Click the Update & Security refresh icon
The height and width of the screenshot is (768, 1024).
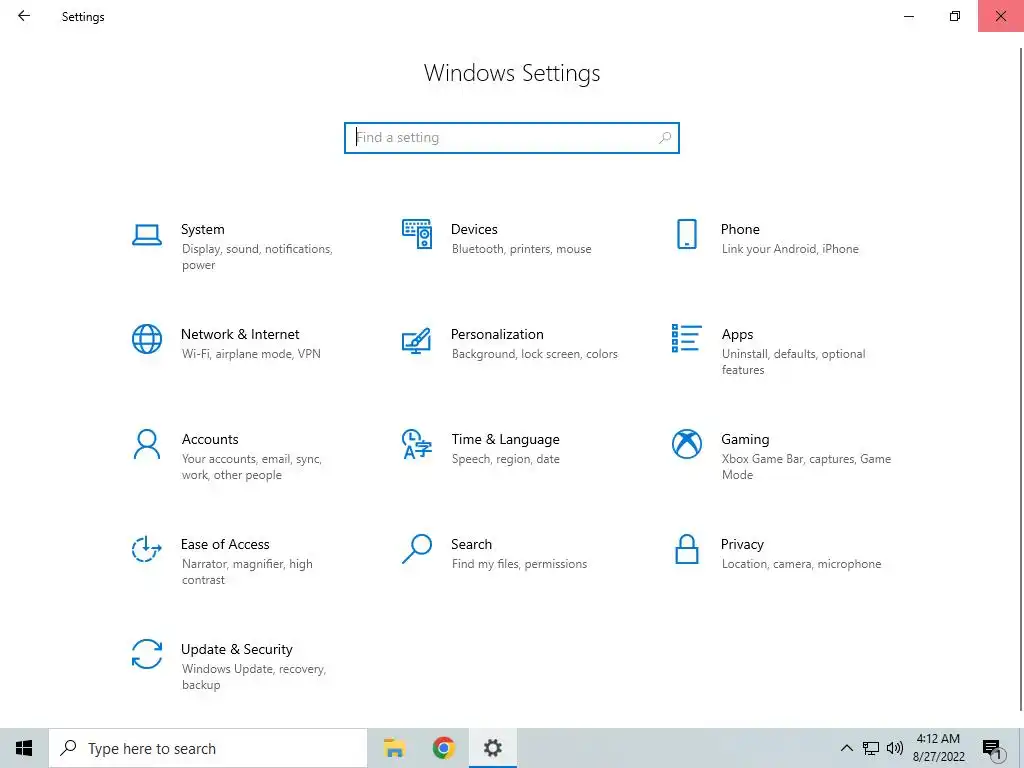point(147,654)
